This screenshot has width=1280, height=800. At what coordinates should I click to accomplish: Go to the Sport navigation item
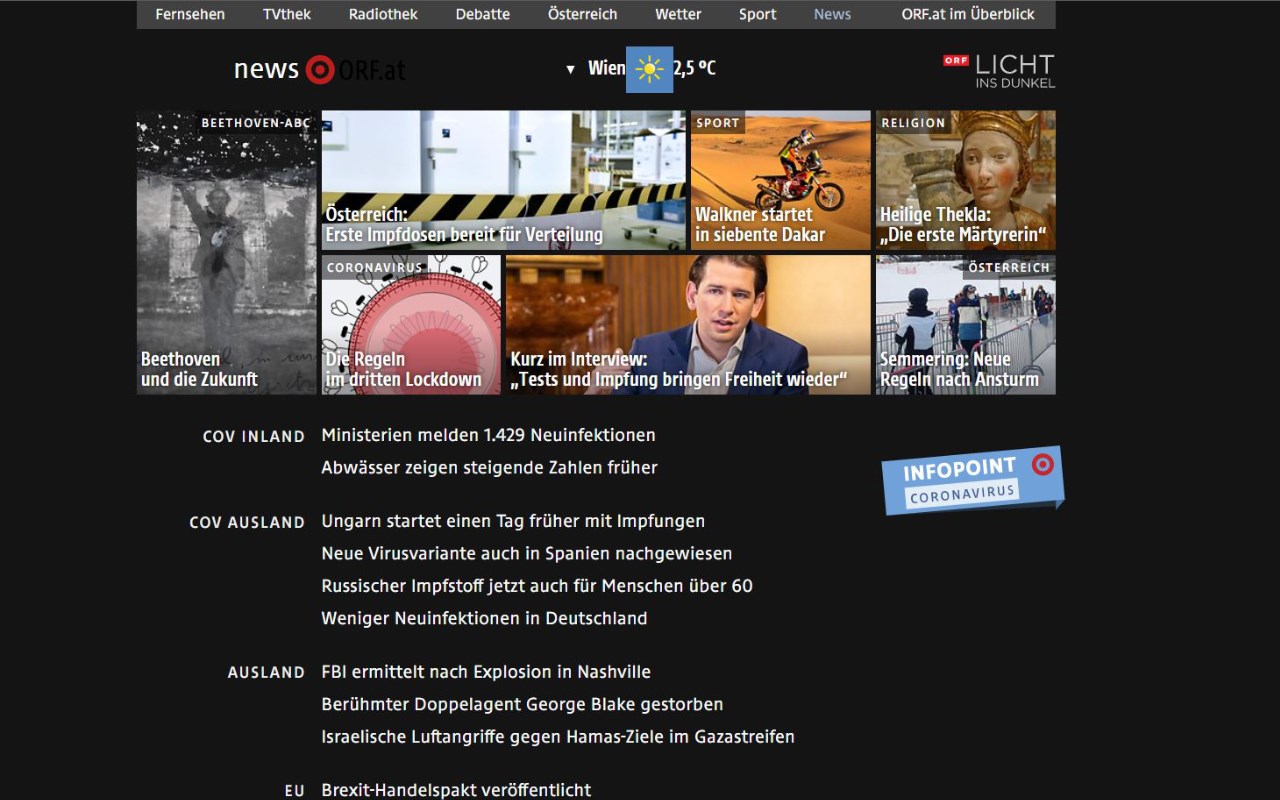point(758,14)
